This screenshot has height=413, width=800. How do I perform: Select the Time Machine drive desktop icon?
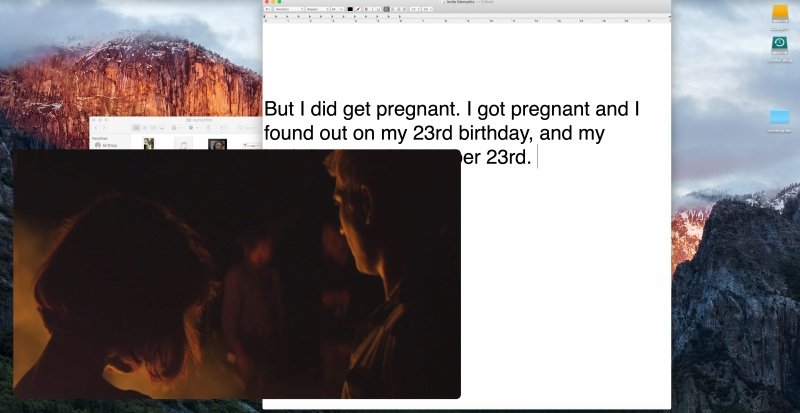780,45
